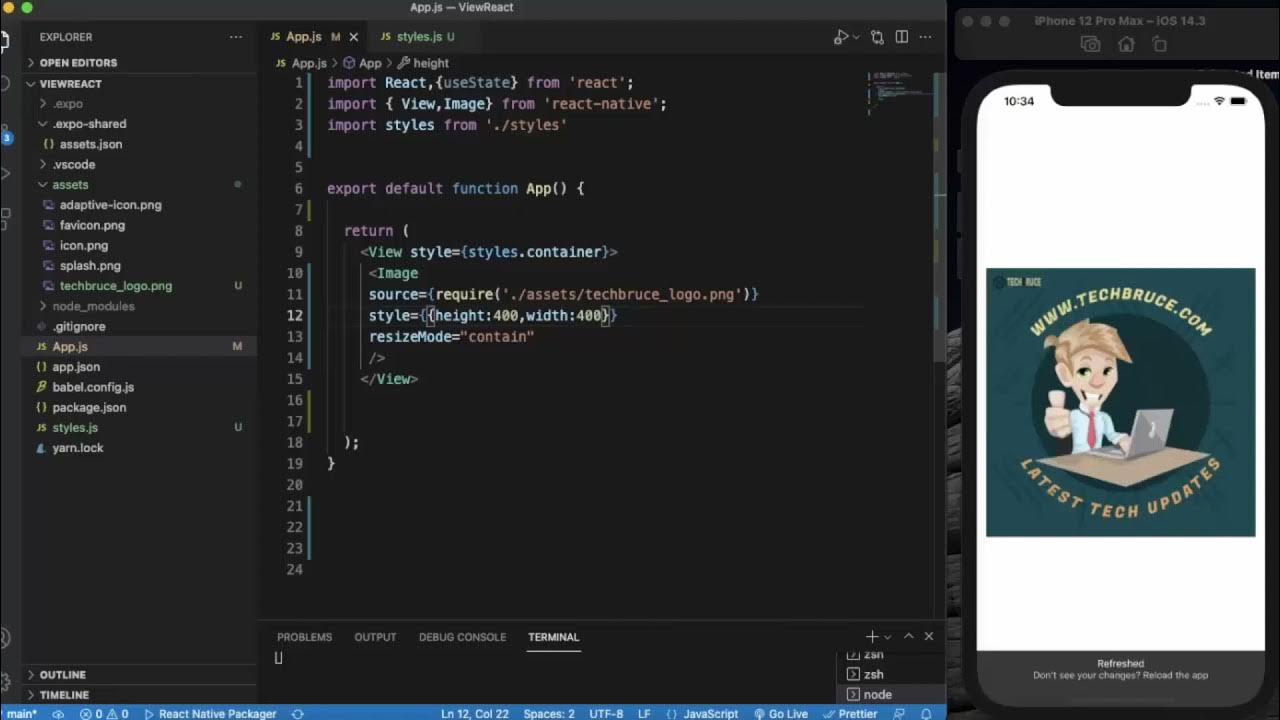
Task: Go to line via Ln 12, Col 22
Action: (475, 713)
